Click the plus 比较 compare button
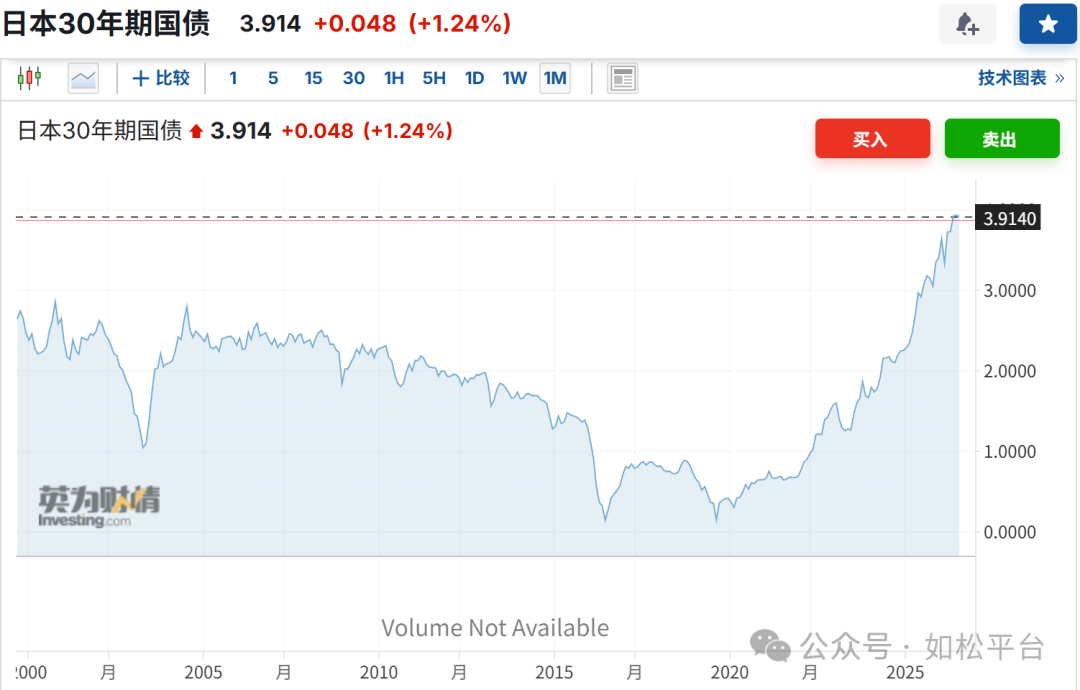This screenshot has height=690, width=1080. pyautogui.click(x=161, y=78)
